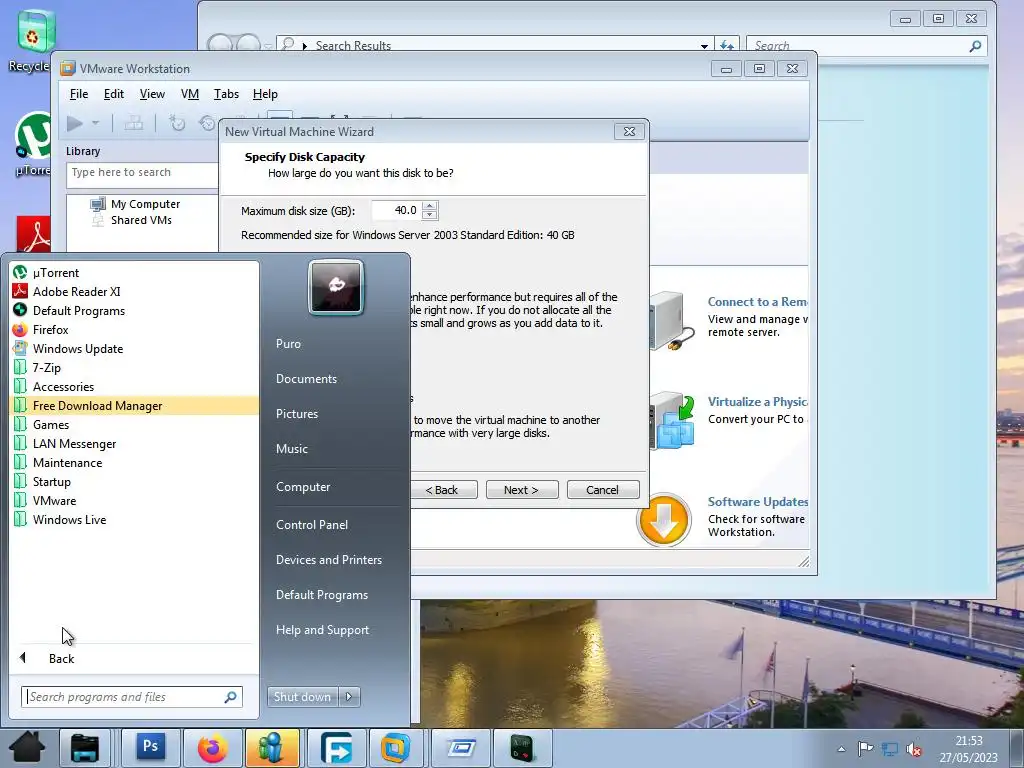The width and height of the screenshot is (1024, 768).
Task: Cancel the New Virtual Machine Wizard
Action: 603,490
